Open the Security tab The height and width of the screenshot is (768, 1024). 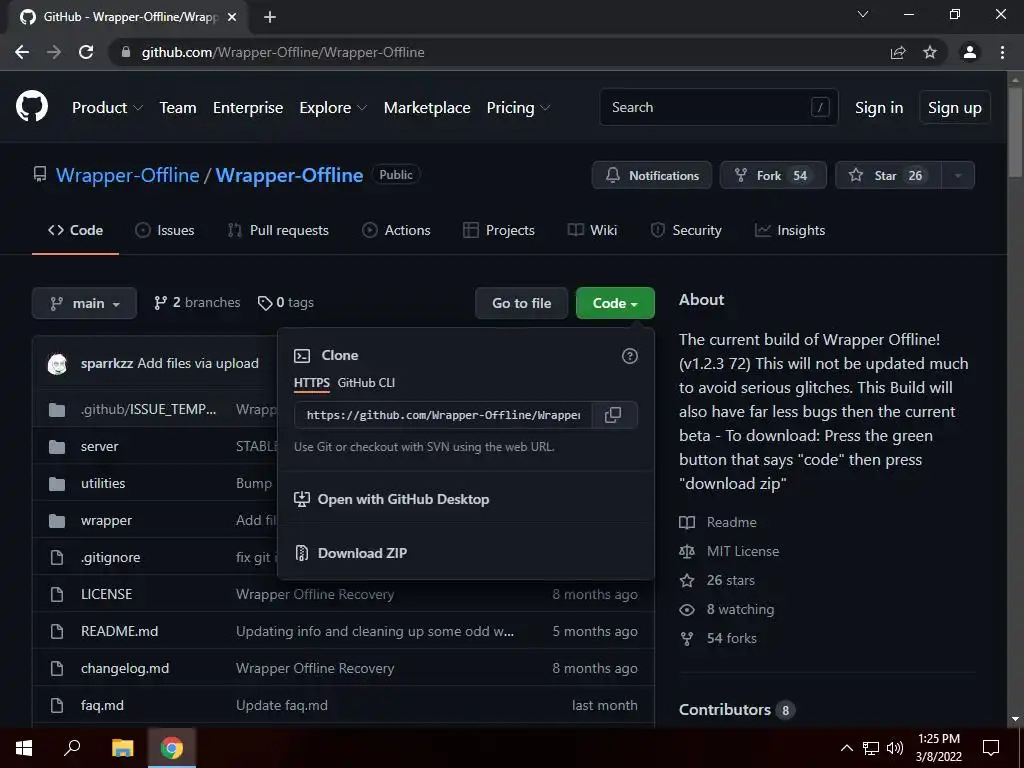[686, 231]
